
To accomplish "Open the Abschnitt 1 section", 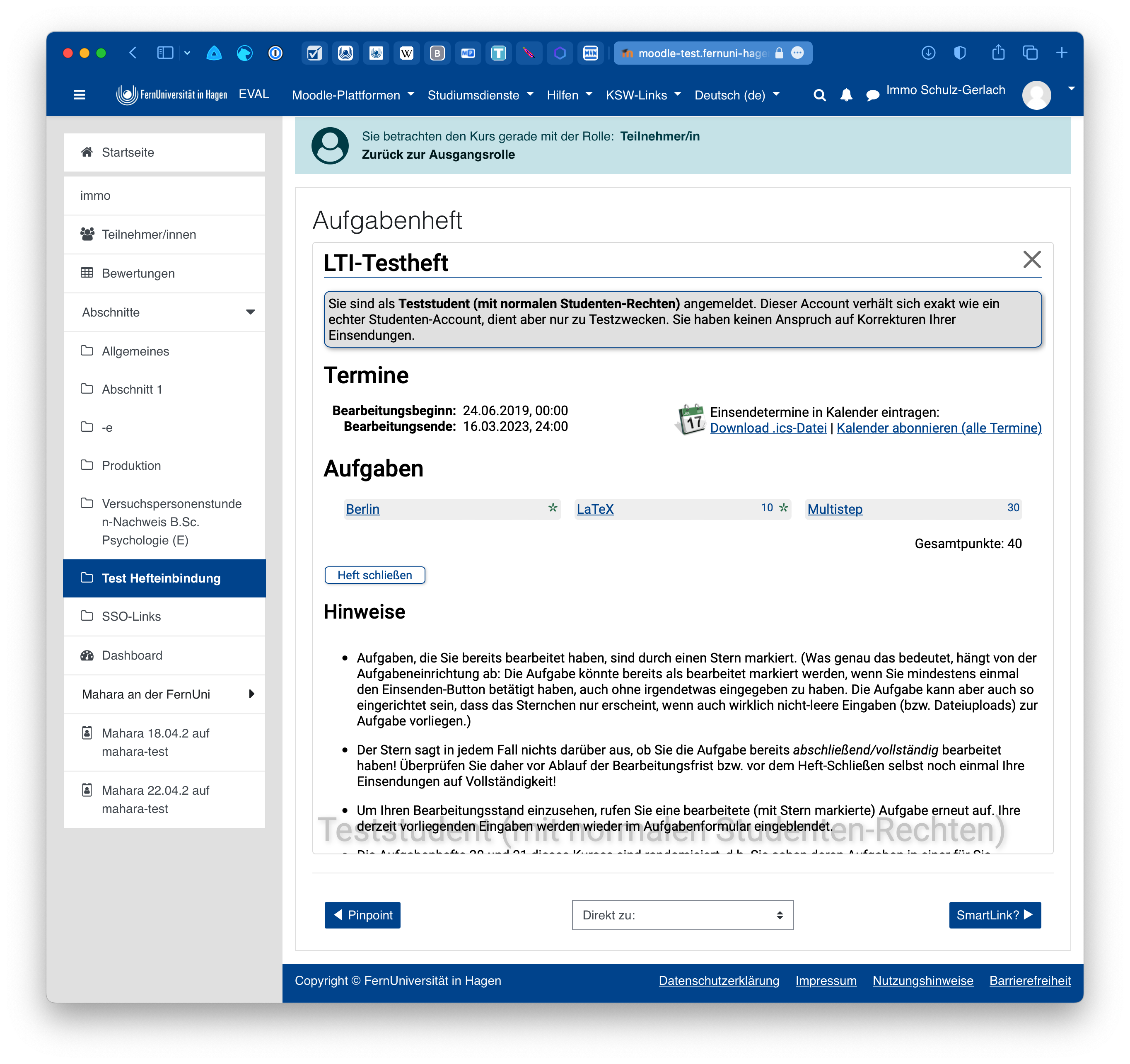I will point(164,389).
